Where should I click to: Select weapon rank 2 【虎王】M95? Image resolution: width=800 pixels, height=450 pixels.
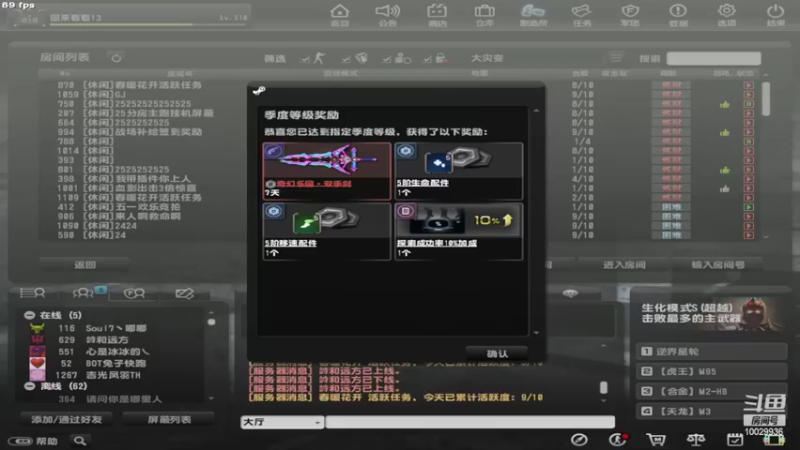[711, 371]
